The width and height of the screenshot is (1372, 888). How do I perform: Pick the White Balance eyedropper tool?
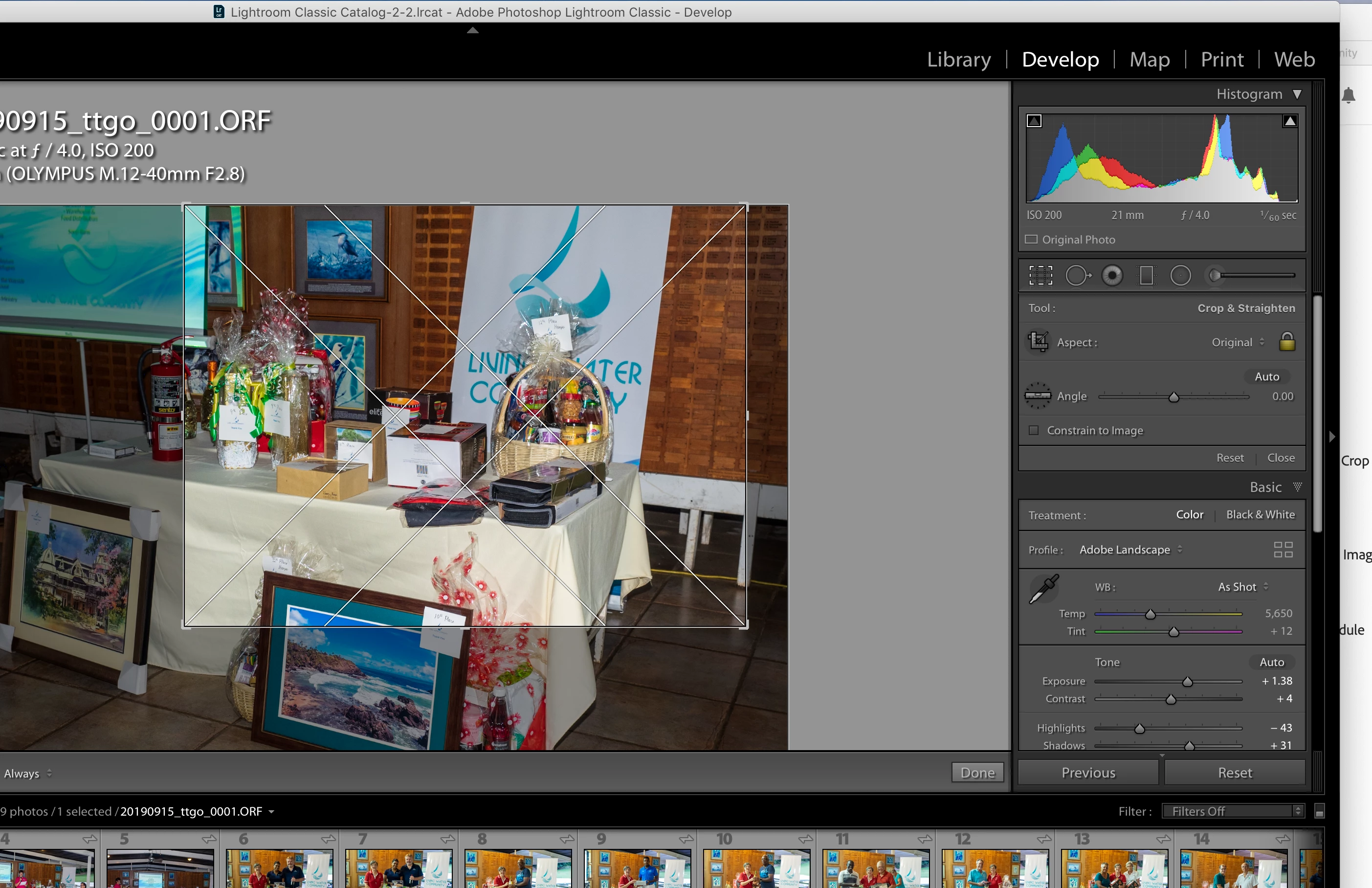[x=1043, y=589]
